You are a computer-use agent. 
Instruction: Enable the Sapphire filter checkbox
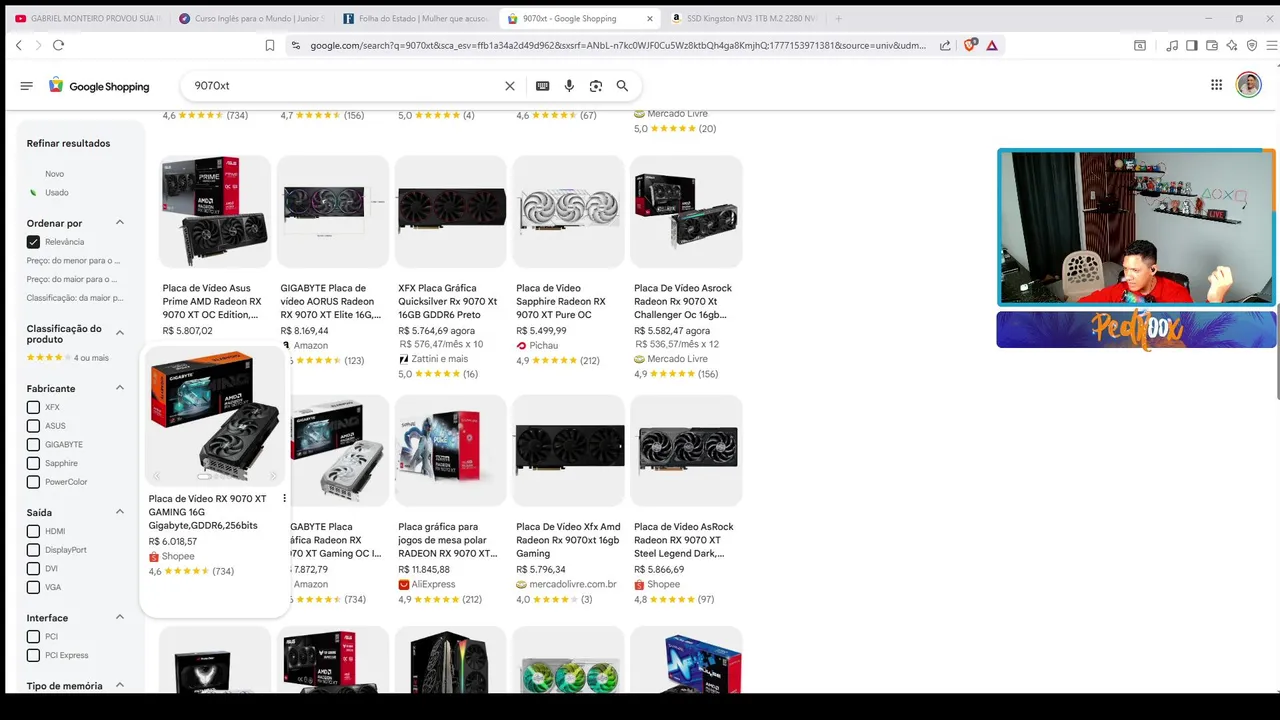click(x=33, y=463)
